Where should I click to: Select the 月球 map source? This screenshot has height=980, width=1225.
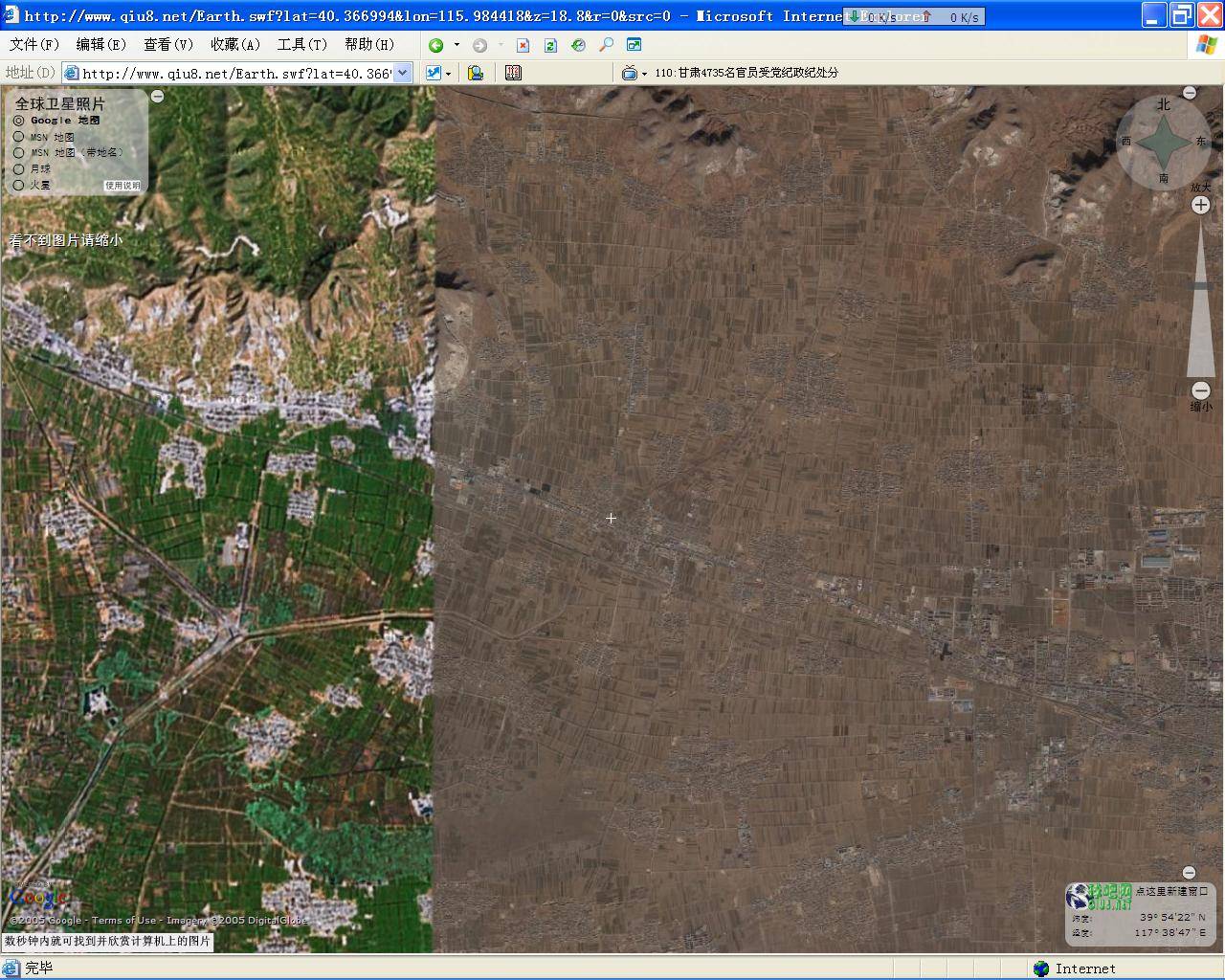19,169
